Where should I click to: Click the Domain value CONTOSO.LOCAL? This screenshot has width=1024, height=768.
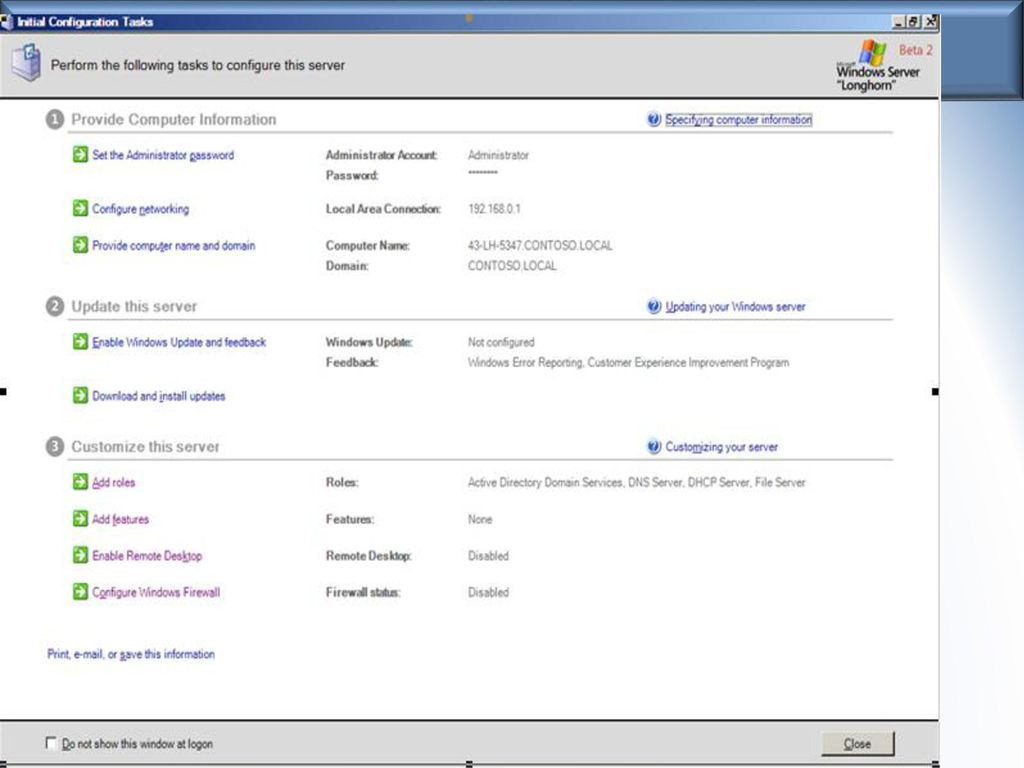(512, 266)
